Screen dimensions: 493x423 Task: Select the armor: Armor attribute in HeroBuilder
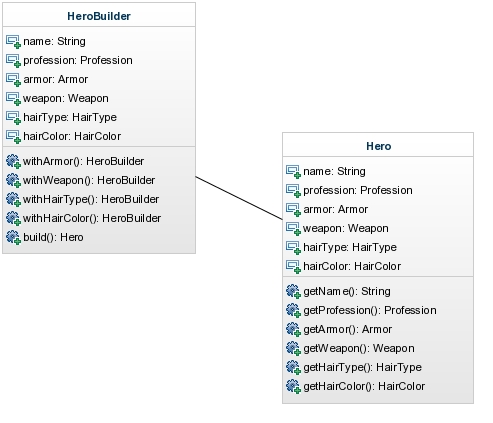[56, 79]
